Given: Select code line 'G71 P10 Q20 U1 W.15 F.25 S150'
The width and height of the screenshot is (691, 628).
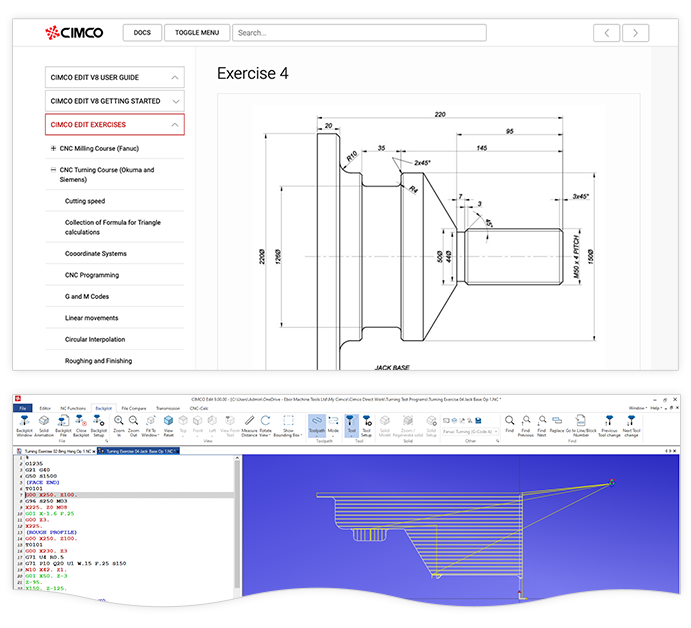Looking at the screenshot, I should click(x=76, y=563).
